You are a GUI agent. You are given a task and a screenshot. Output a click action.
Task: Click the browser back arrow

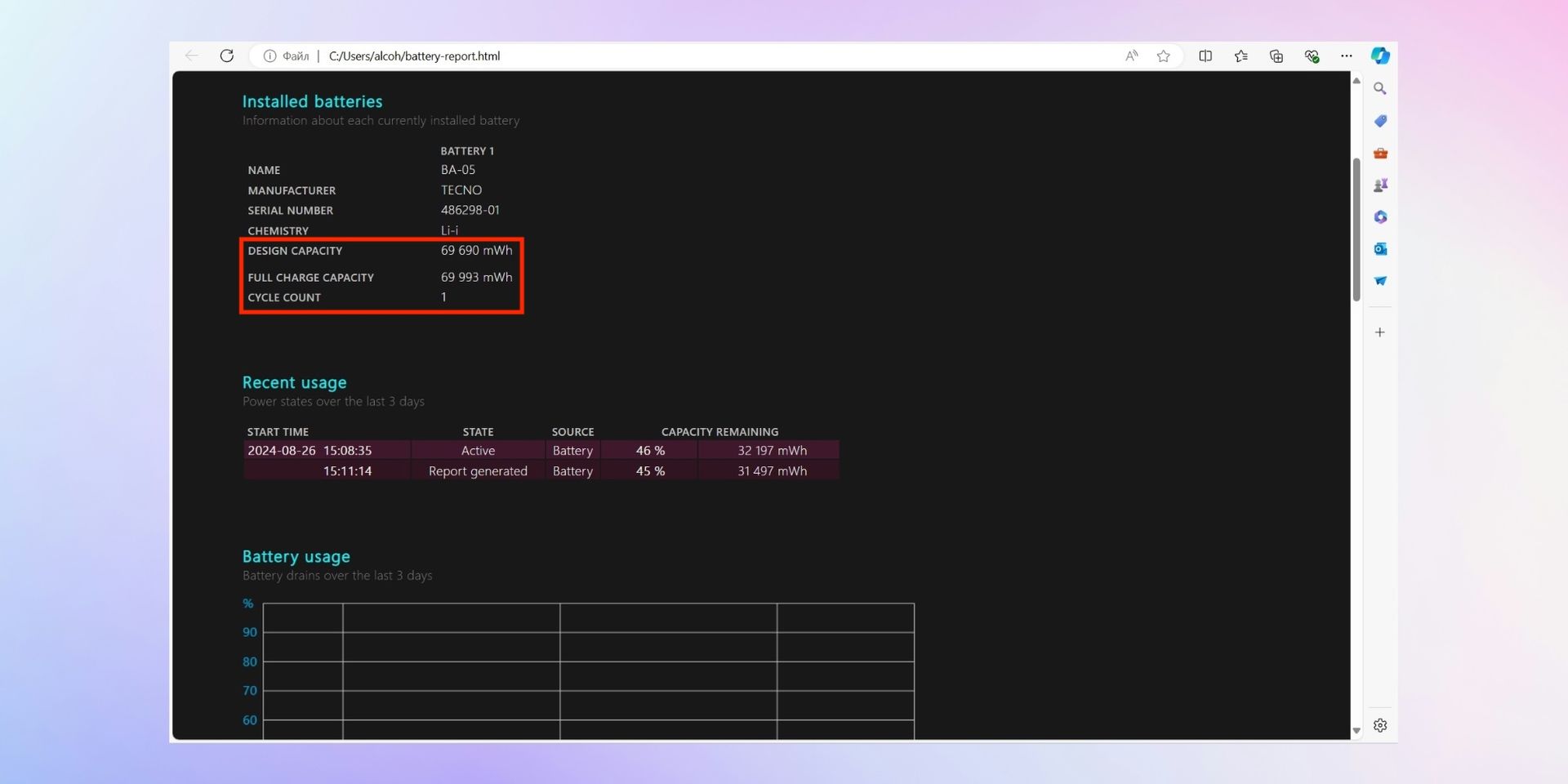click(x=192, y=56)
